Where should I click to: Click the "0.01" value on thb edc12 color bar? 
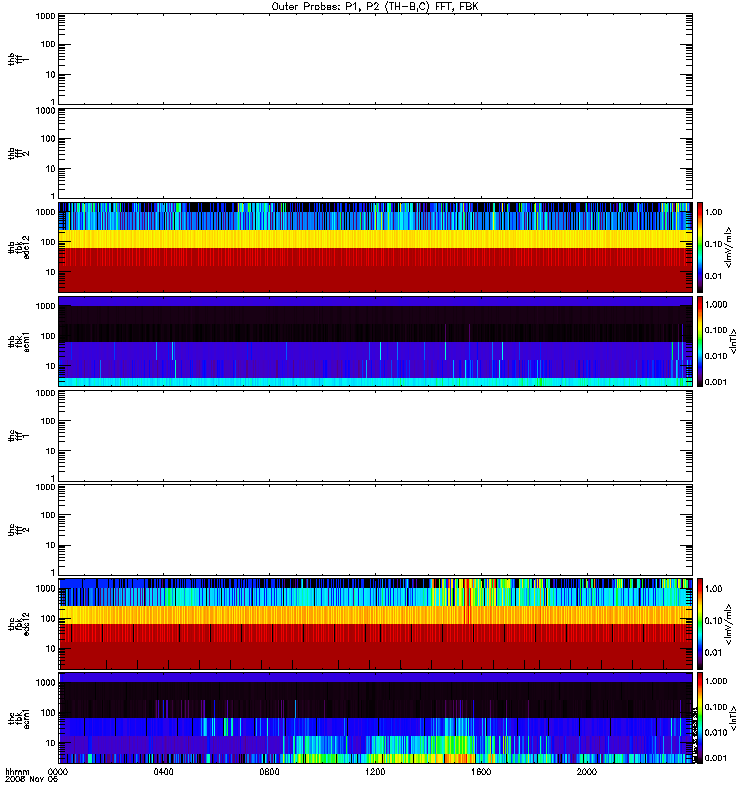pyautogui.click(x=713, y=276)
